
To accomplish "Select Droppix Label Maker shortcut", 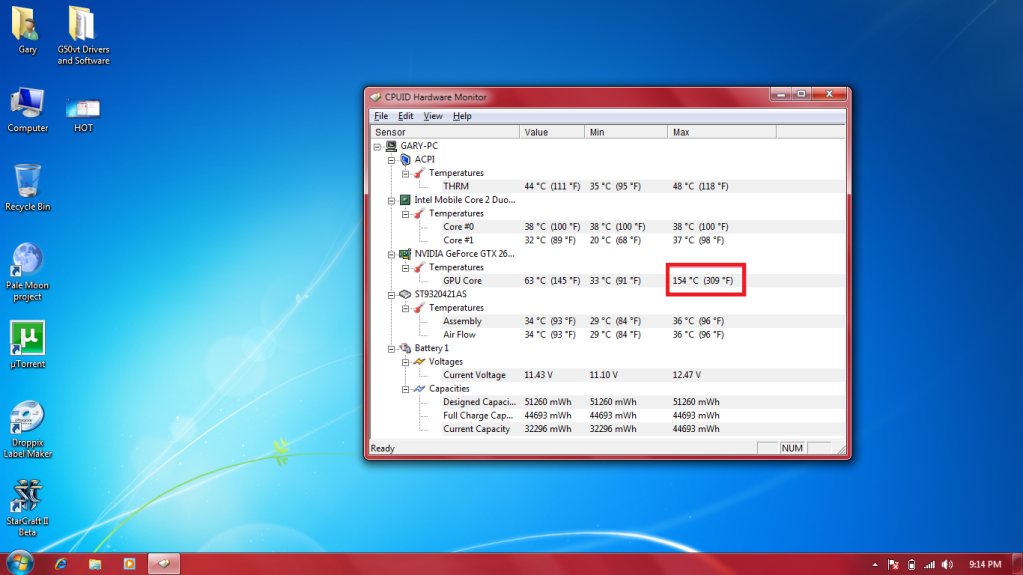I will [x=27, y=429].
